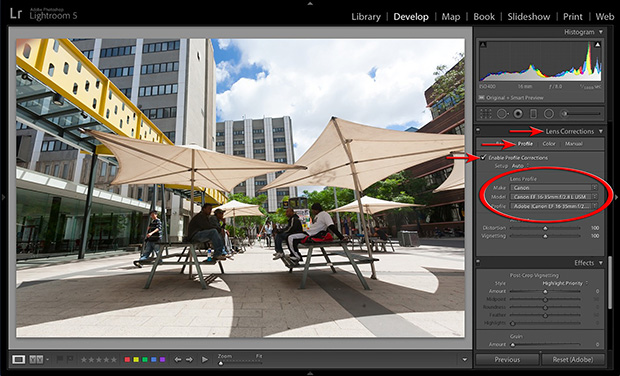The width and height of the screenshot is (620, 376).
Task: Open the lens Make dropdown
Action: tap(554, 187)
